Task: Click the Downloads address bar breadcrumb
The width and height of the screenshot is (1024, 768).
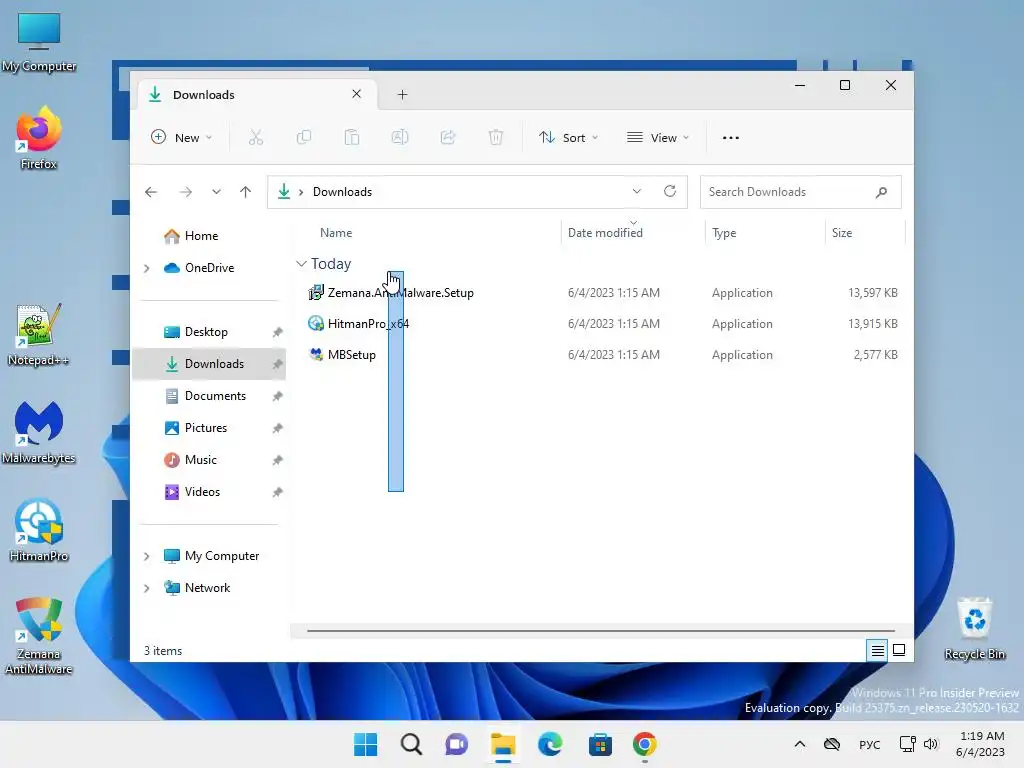Action: click(342, 192)
